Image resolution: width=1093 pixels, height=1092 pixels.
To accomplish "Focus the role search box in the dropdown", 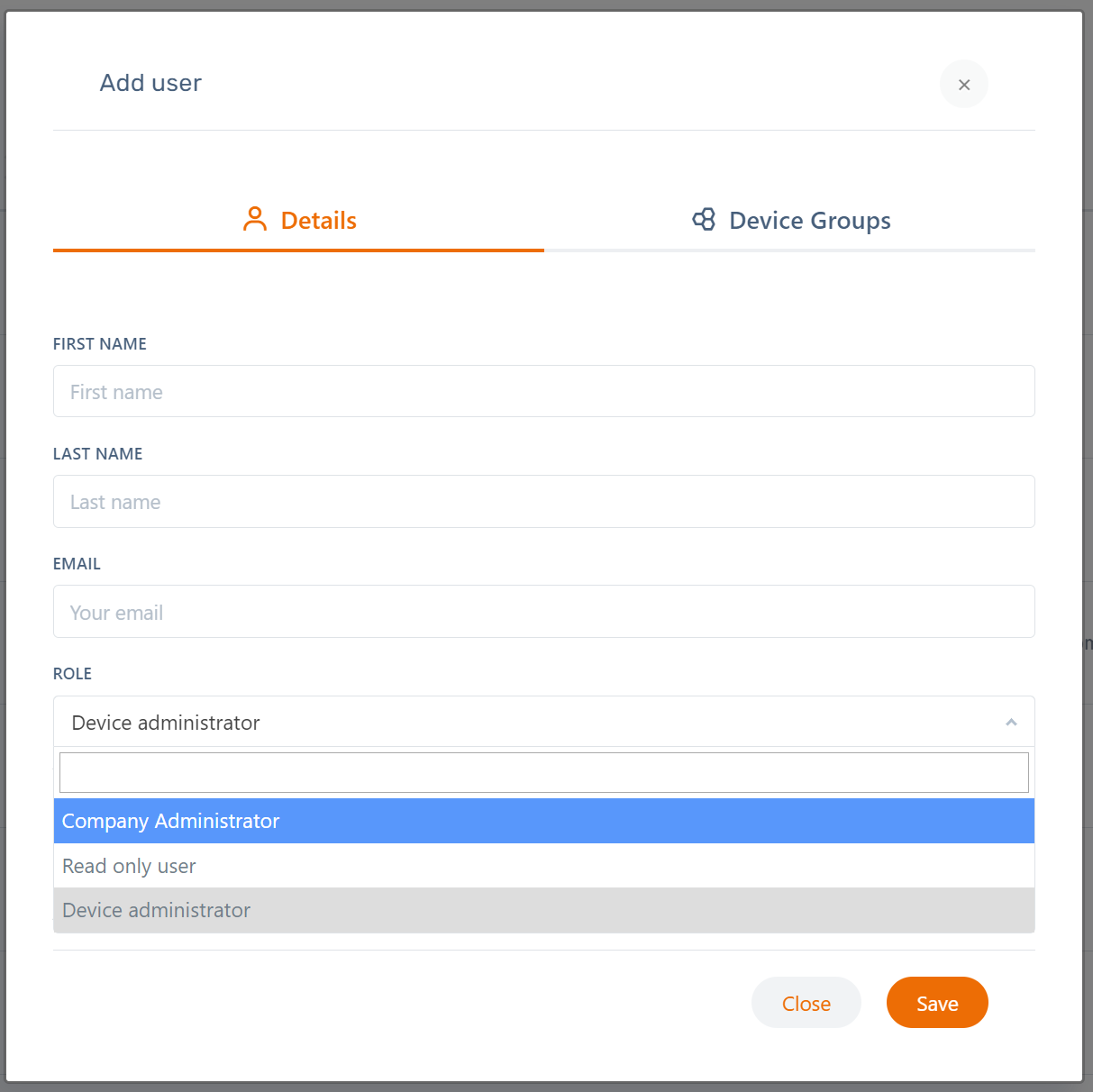I will tap(543, 773).
